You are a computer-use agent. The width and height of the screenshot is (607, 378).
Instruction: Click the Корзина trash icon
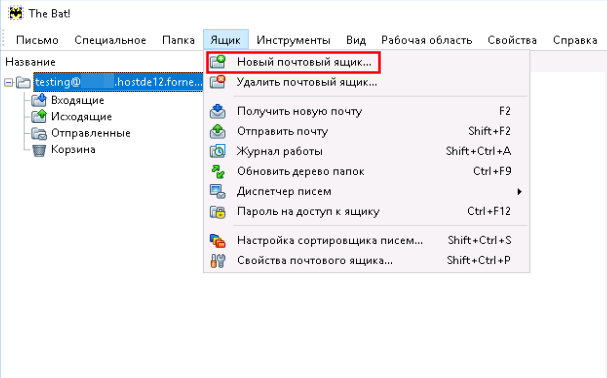(39, 150)
